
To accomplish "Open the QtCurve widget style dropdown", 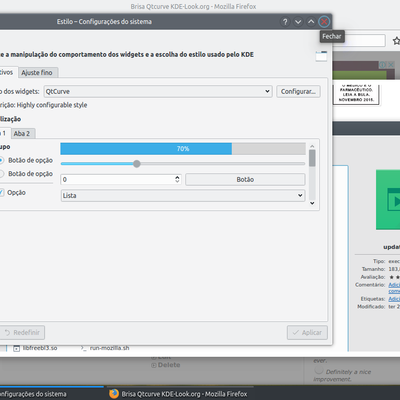I will point(158,91).
